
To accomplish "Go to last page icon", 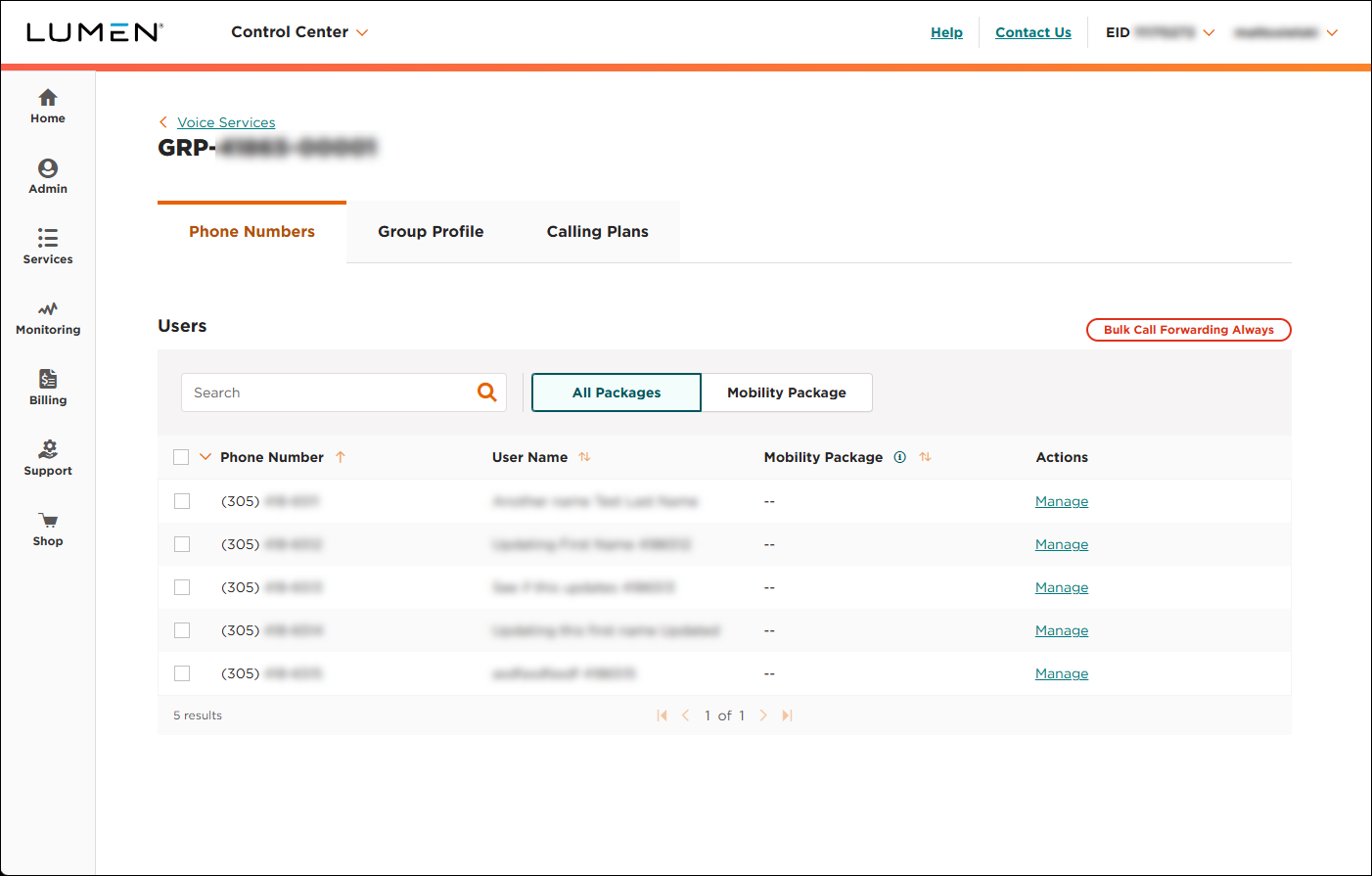I will point(787,715).
